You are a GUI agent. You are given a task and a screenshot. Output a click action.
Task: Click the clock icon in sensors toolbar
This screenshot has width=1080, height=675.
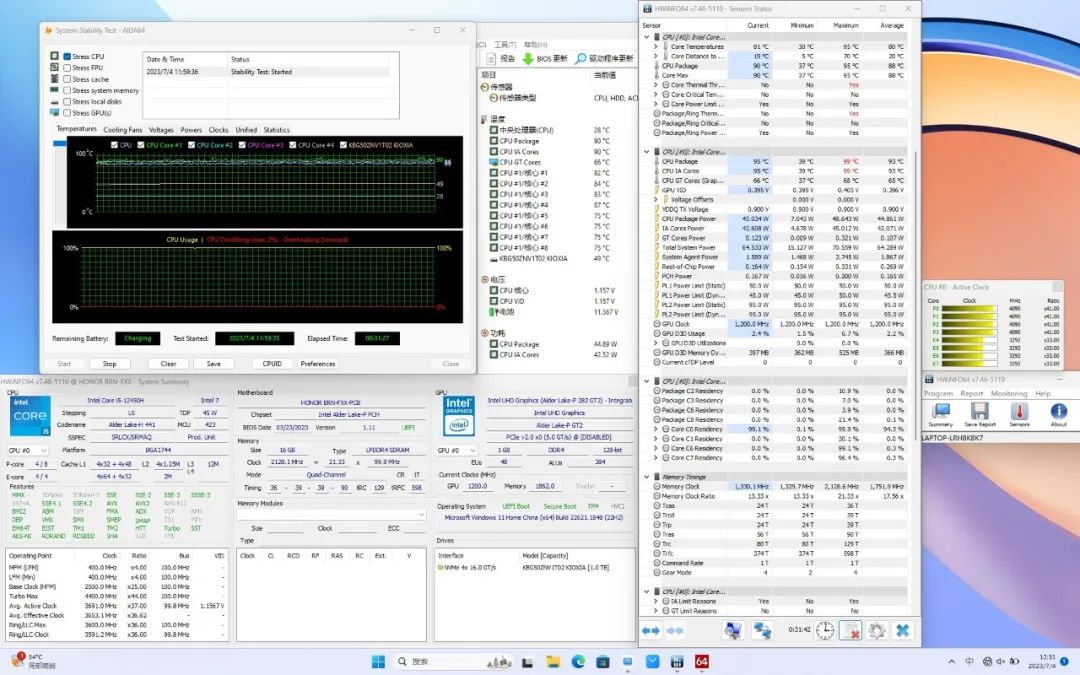pos(825,630)
